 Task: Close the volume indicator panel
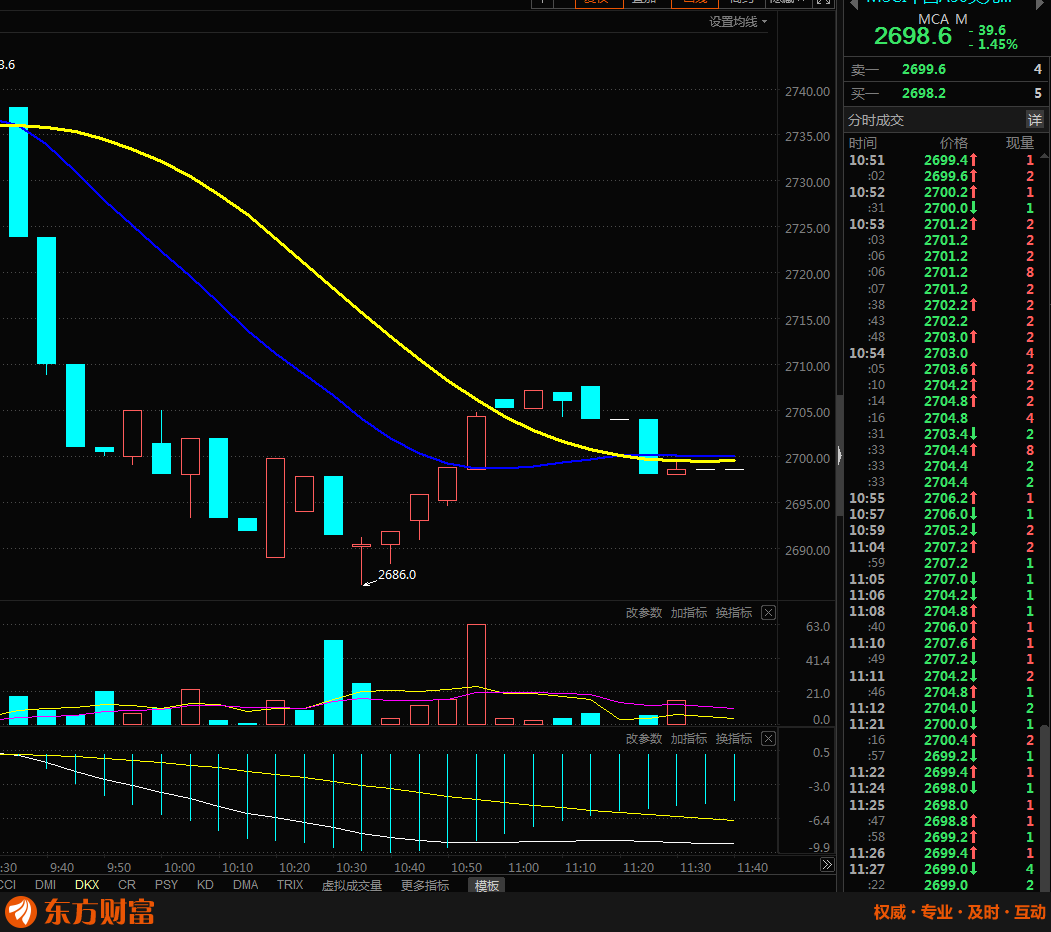pos(769,612)
